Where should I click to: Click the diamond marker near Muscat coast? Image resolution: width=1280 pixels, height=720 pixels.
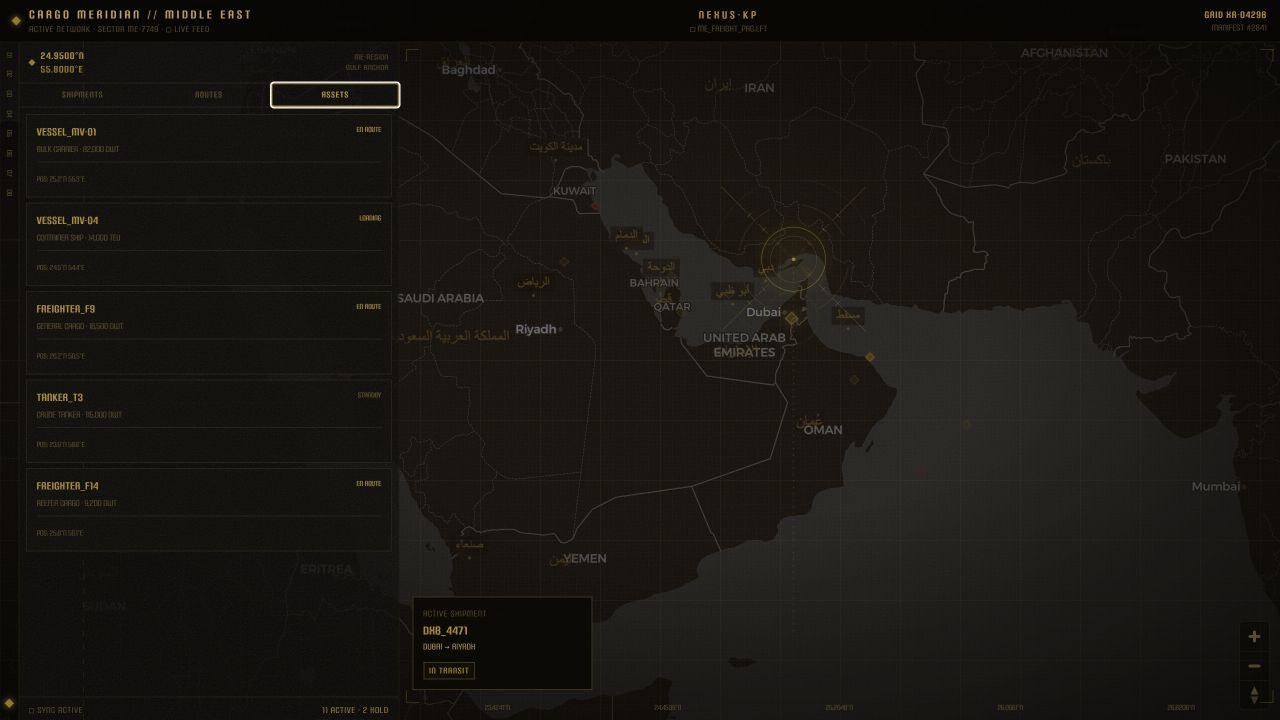(x=869, y=357)
